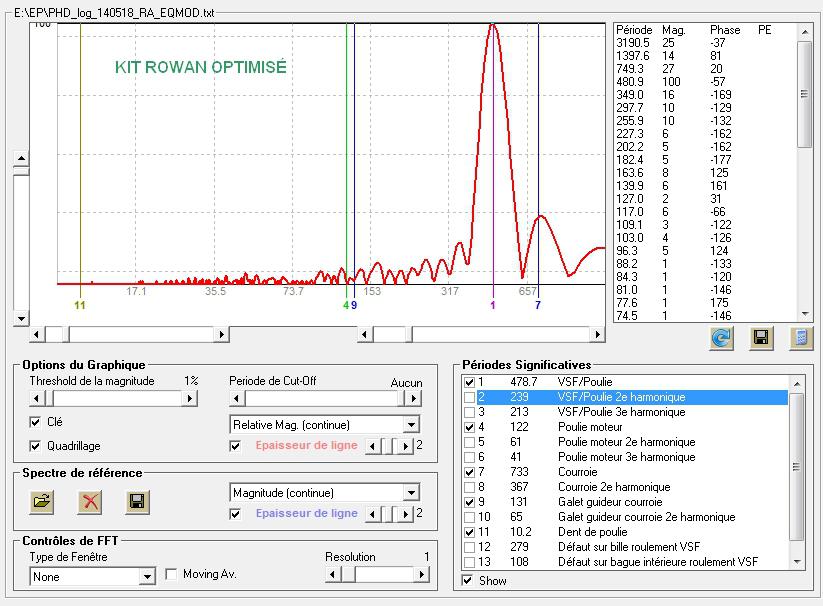Screen dimensions: 823x606
Task: Increase red Epaisseur de ligne value
Action: [x=405, y=446]
